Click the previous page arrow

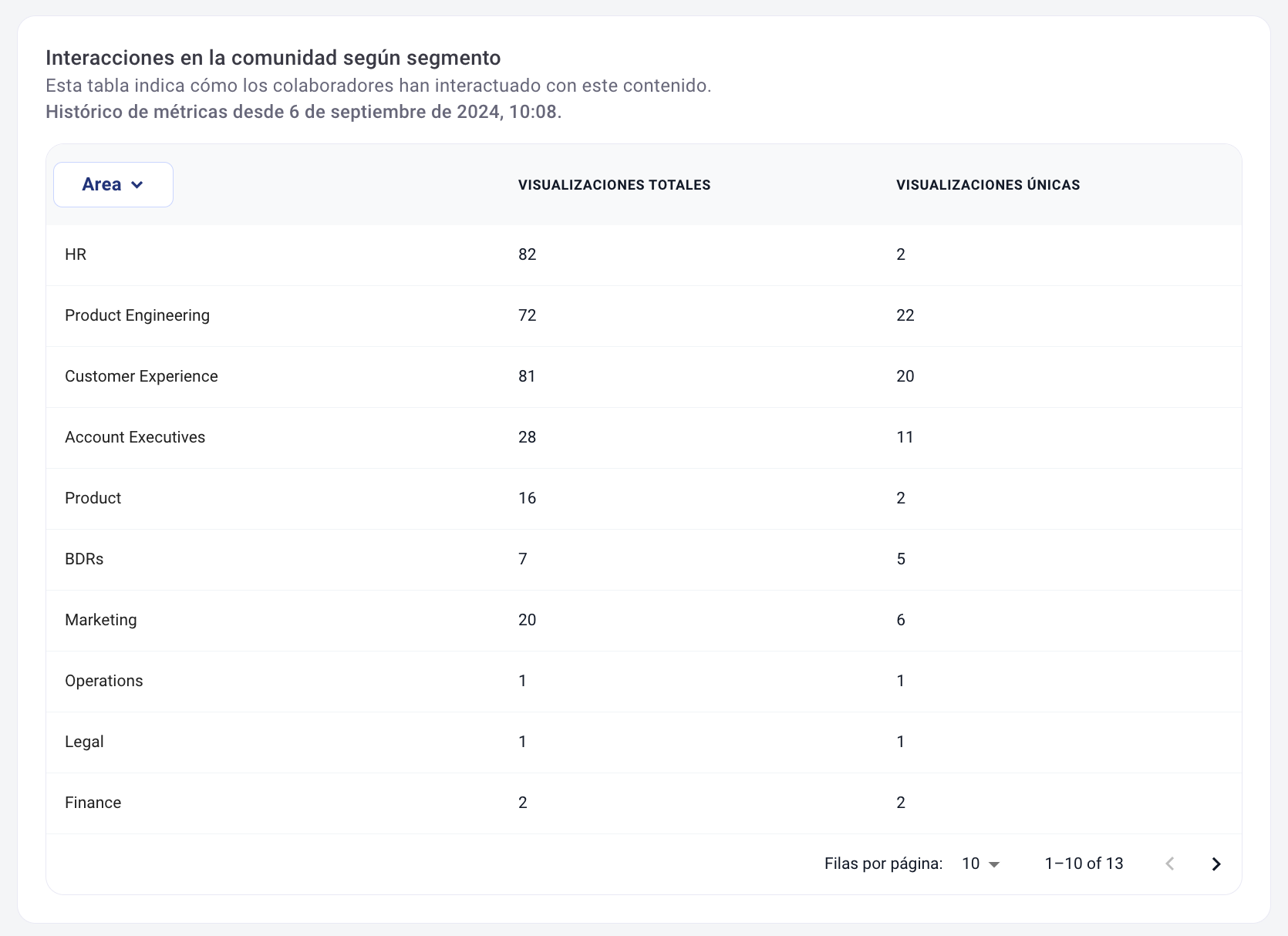tap(1170, 864)
